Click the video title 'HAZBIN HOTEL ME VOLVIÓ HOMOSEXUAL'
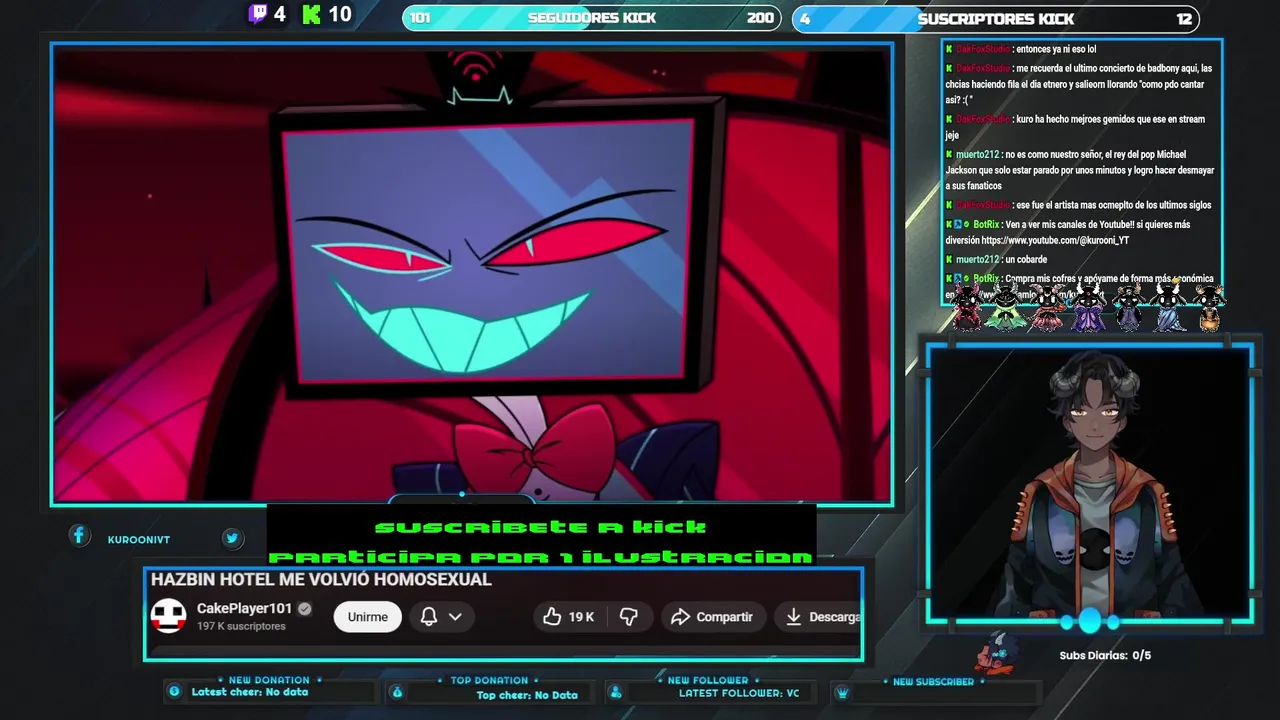This screenshot has height=720, width=1280. [321, 580]
